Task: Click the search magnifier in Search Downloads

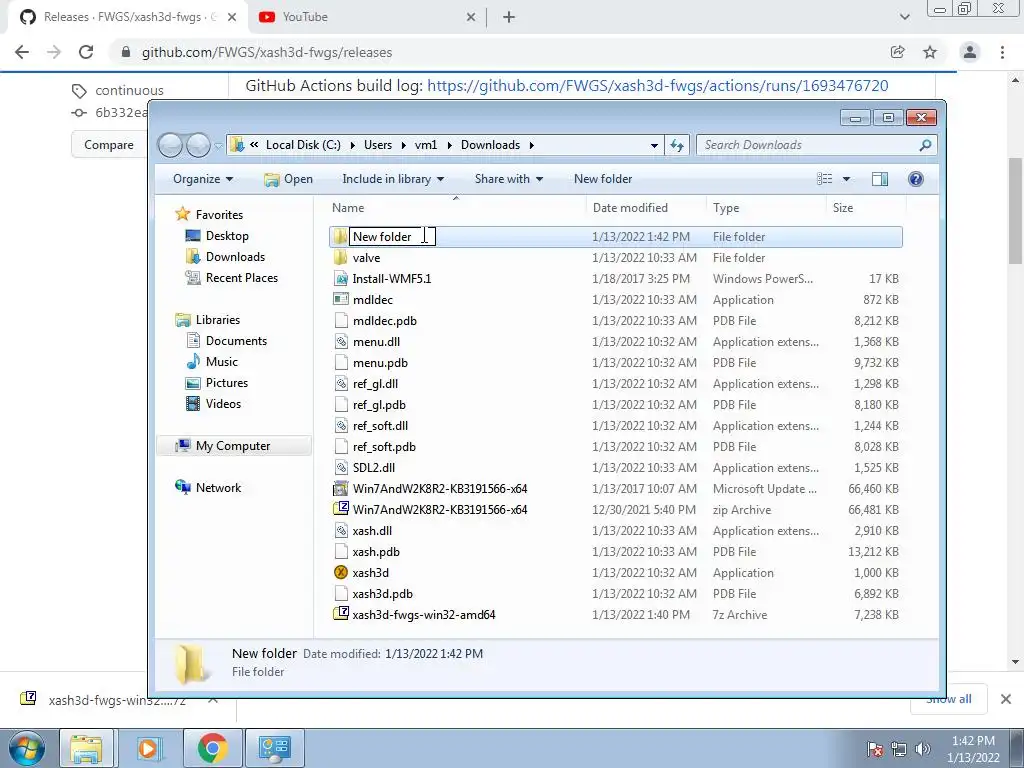Action: click(925, 145)
